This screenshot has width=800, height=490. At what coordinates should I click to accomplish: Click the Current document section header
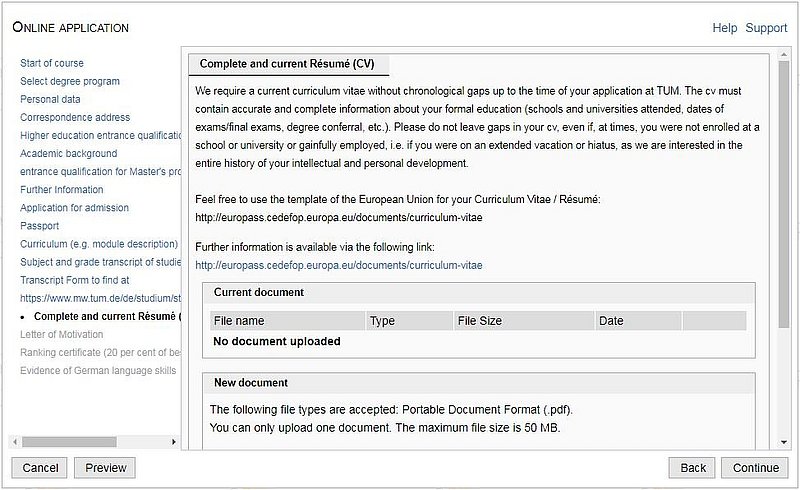479,292
